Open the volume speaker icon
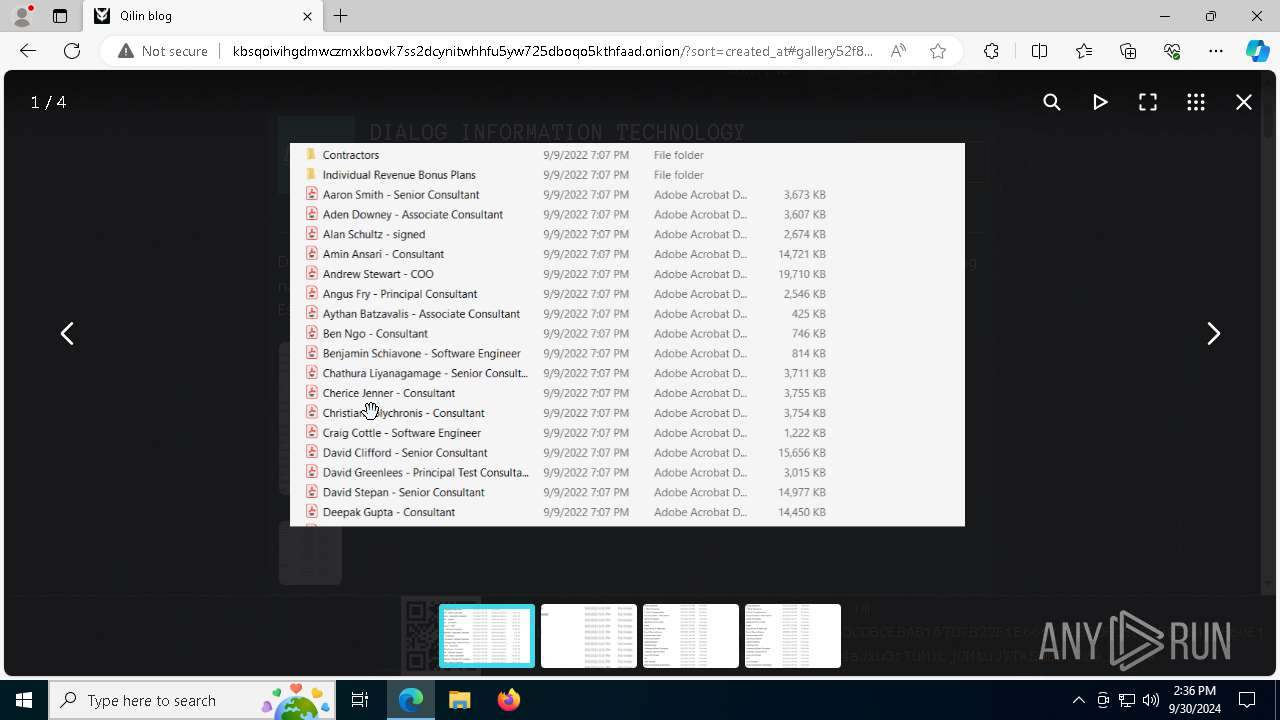The height and width of the screenshot is (720, 1280). (x=1150, y=700)
